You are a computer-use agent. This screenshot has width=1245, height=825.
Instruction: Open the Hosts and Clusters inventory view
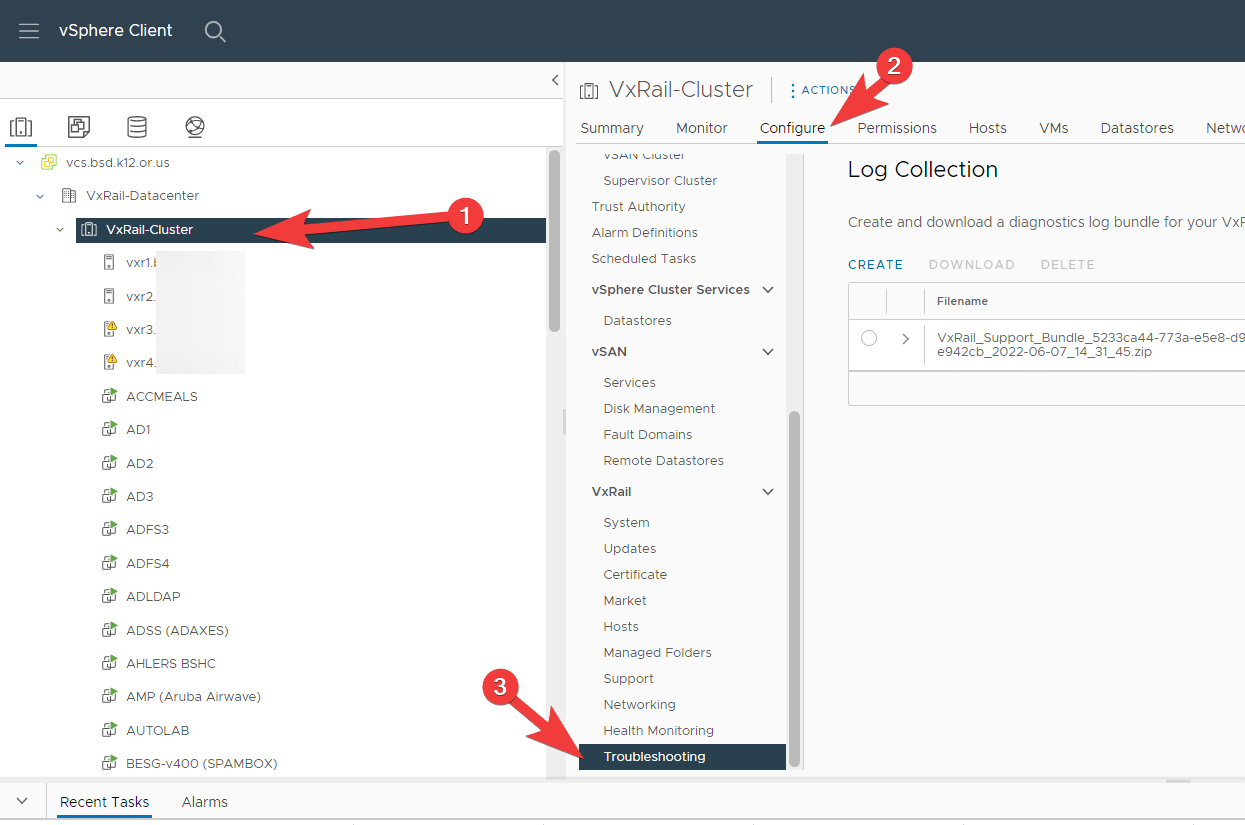21,126
